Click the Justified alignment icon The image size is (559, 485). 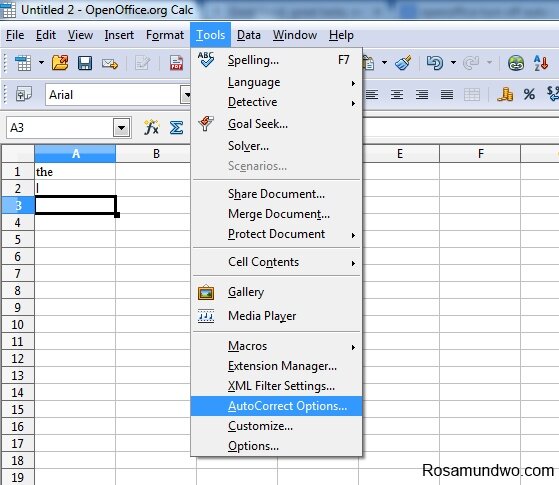point(447,95)
